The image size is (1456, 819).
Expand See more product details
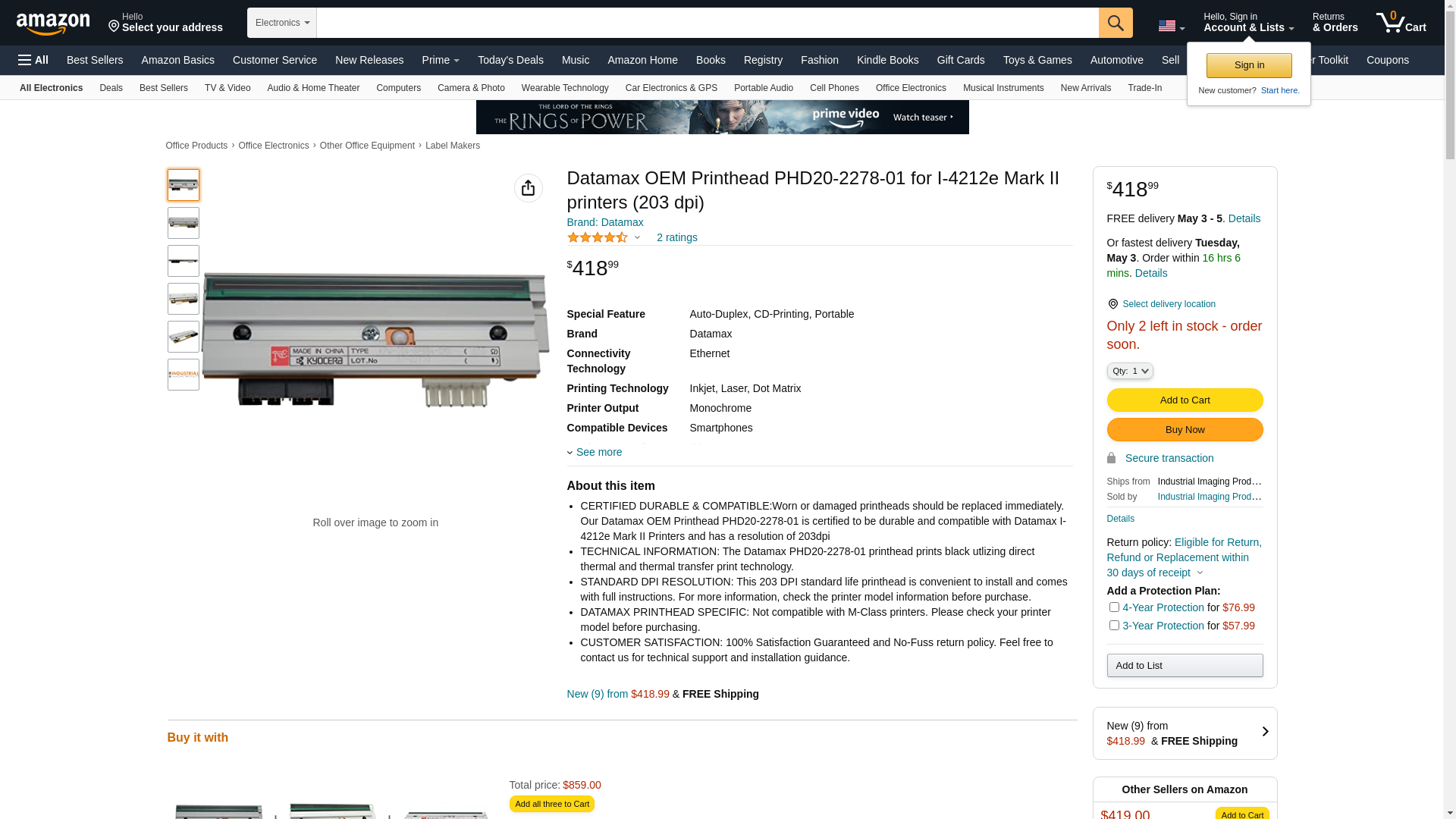[598, 452]
